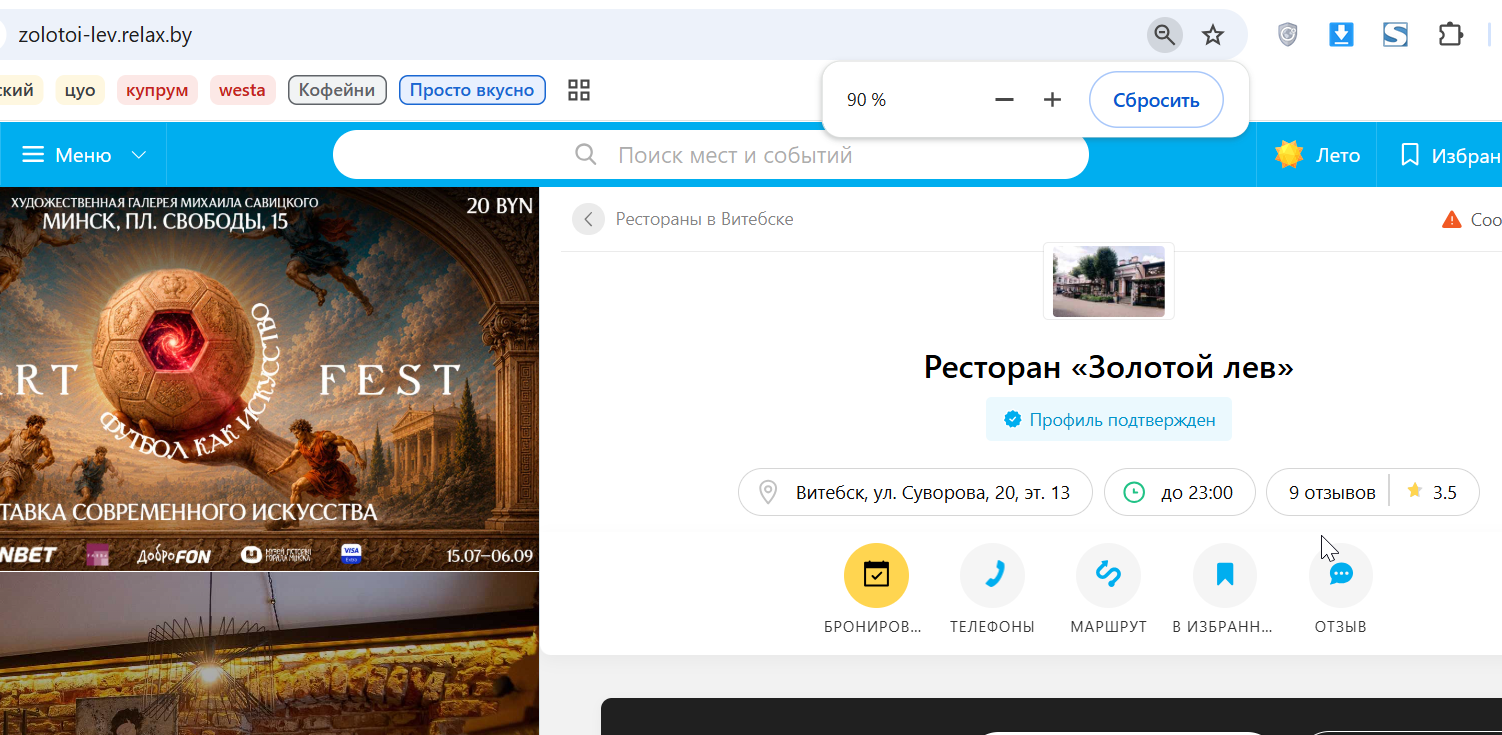Click the 3.5 star rating
The image size is (1502, 735).
(1432, 492)
